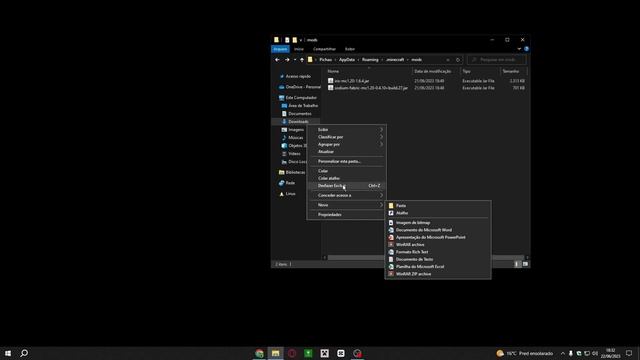Image resolution: width=640 pixels, height=360 pixels.
Task: Expand Agrupar por submenu
Action: (347, 144)
